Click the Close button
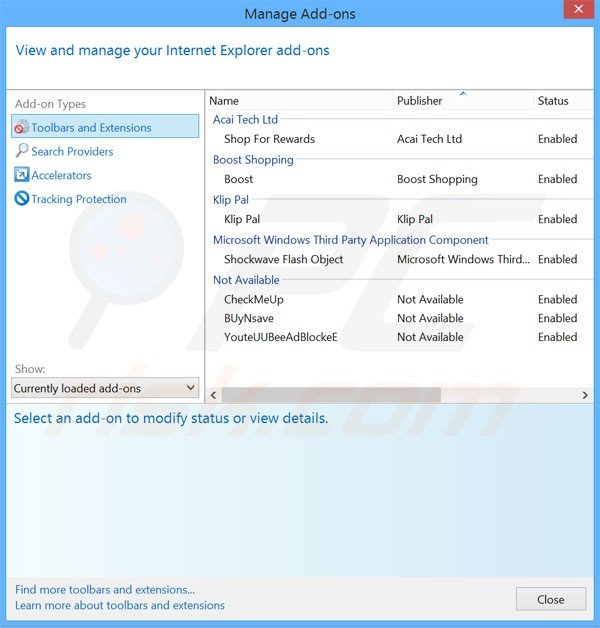This screenshot has width=600, height=628. [x=551, y=599]
